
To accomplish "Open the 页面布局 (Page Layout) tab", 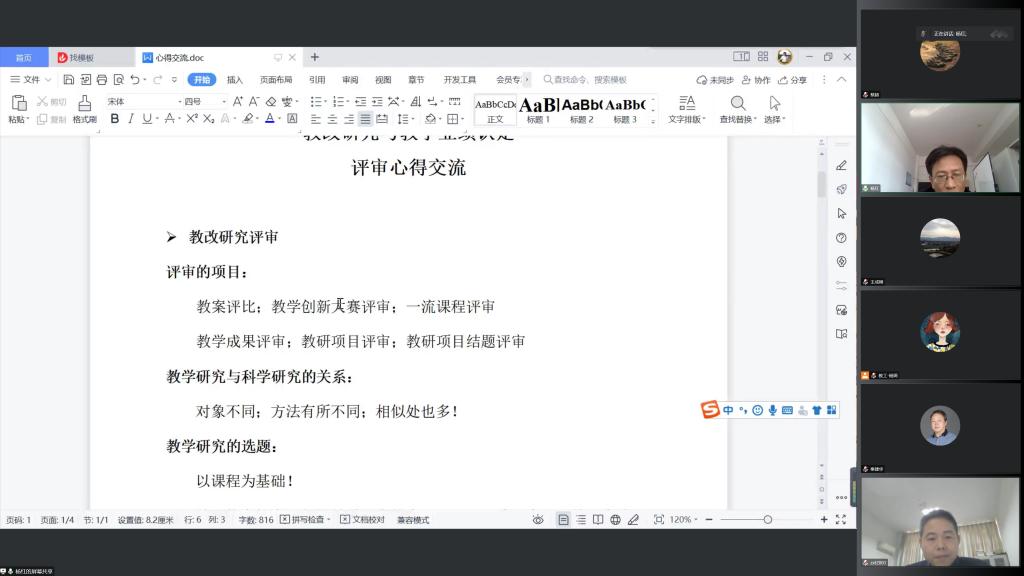I will (x=276, y=80).
